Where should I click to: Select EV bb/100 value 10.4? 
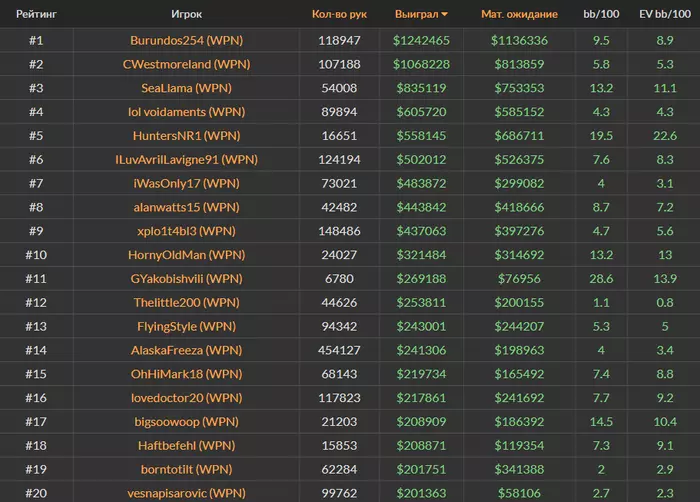pyautogui.click(x=665, y=422)
